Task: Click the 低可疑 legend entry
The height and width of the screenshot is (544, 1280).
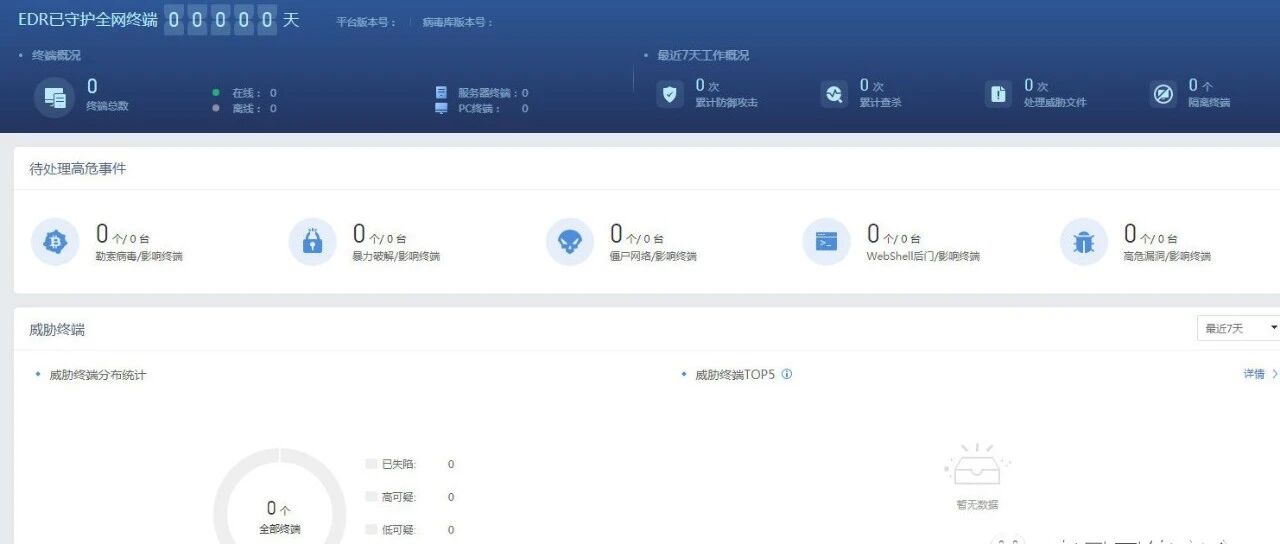Action: [x=410, y=530]
